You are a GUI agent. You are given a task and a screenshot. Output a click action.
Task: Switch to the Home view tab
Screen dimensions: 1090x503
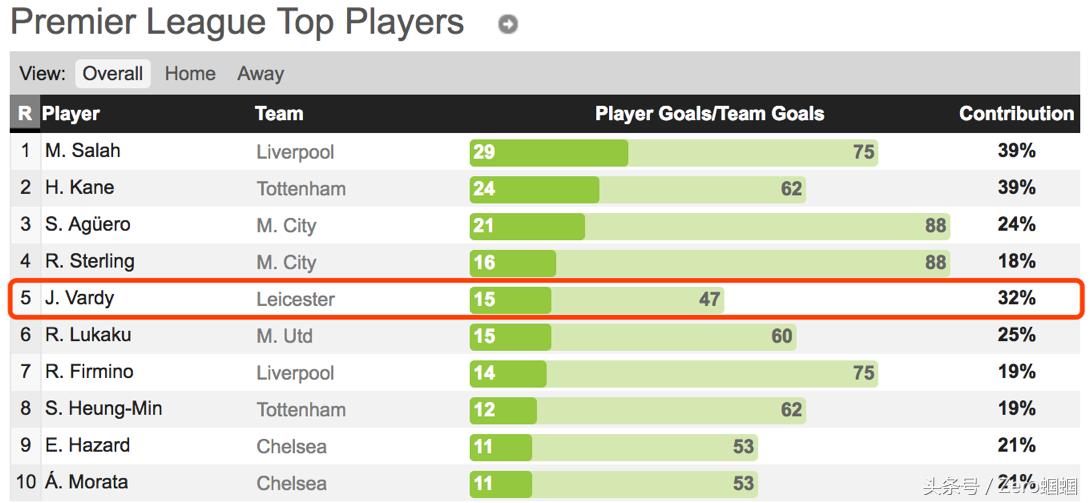(190, 74)
